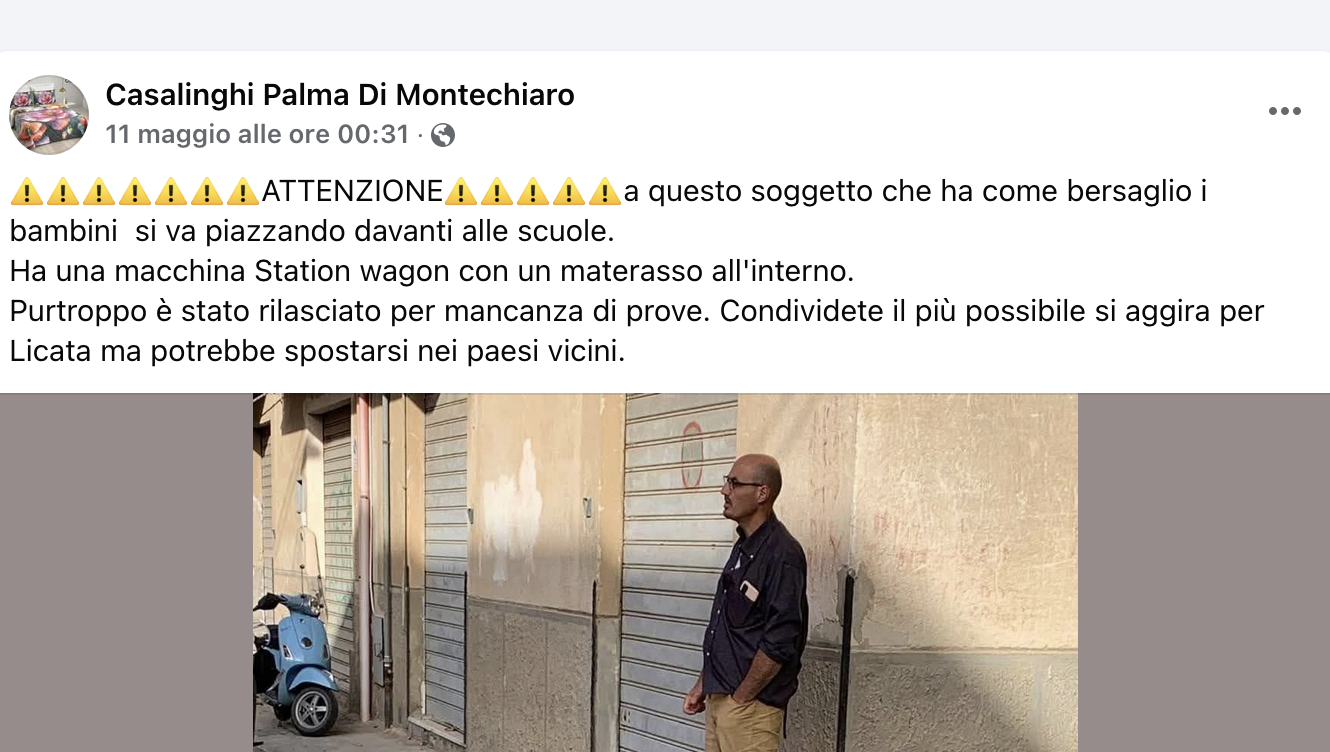Open the three-dot post options menu
The width and height of the screenshot is (1330, 752).
pos(1285,111)
